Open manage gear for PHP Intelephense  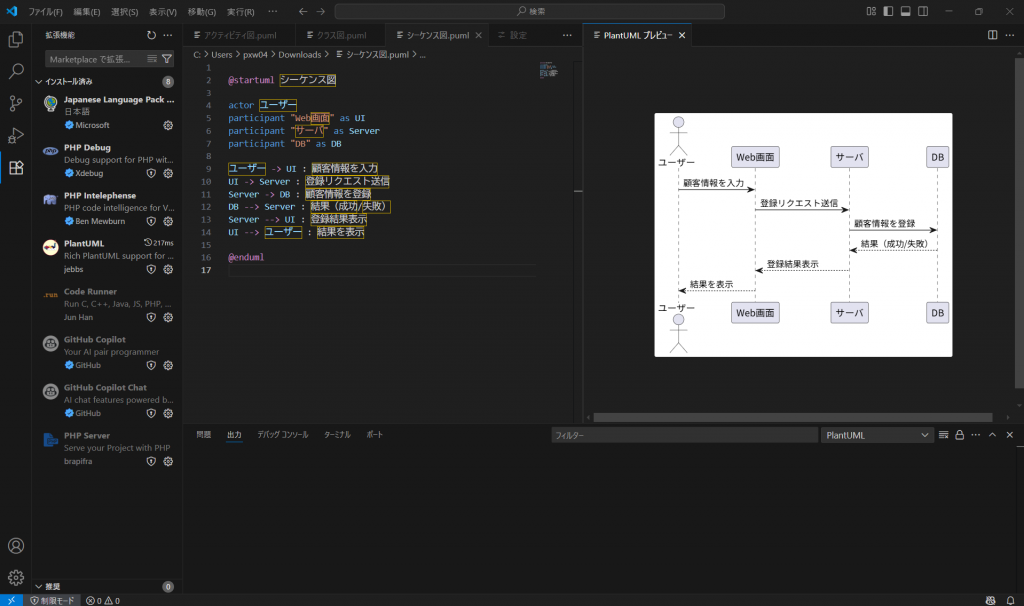168,221
